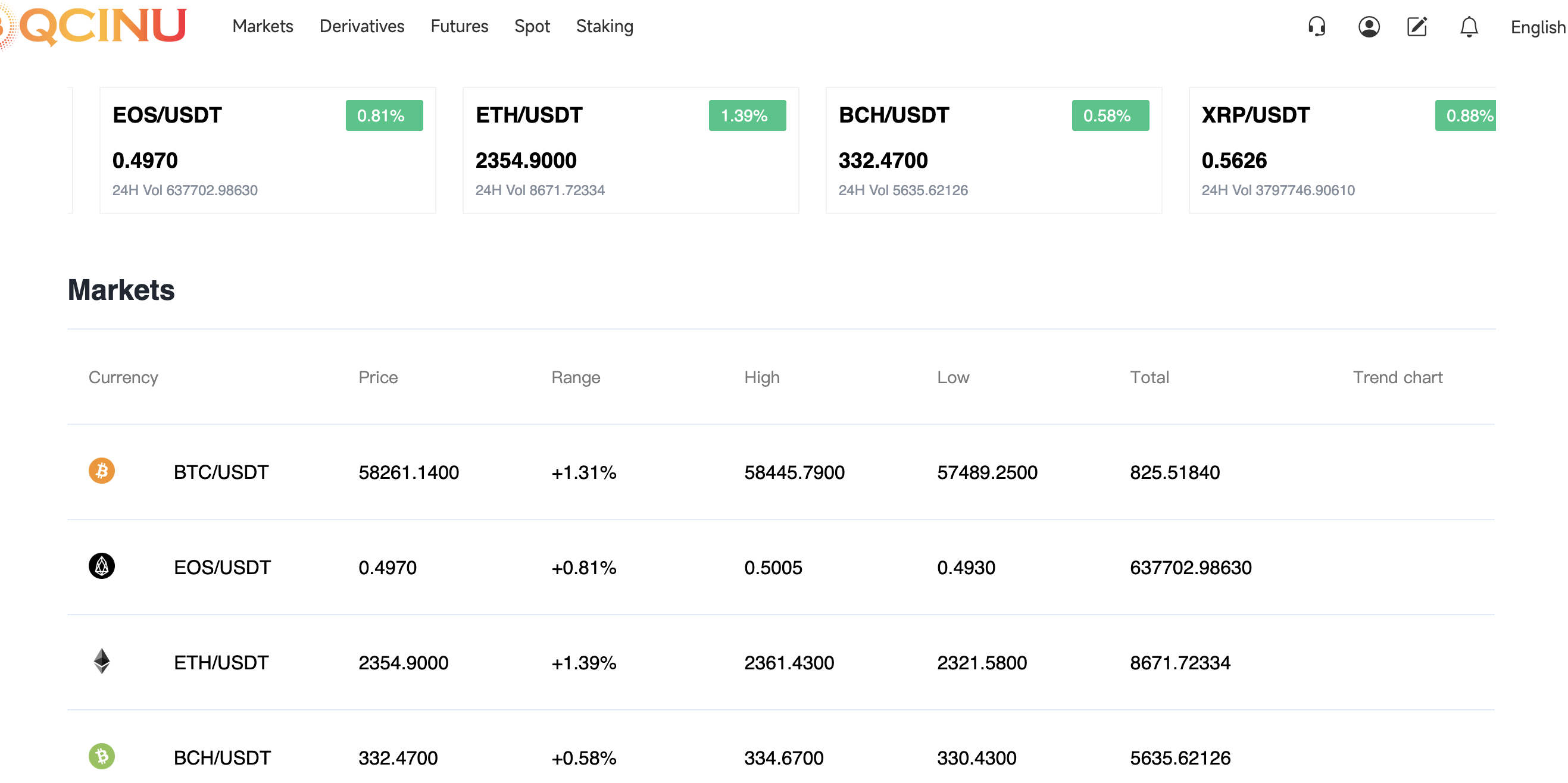Open the BTC/USDT market row
The width and height of the screenshot is (1568, 783).
coord(221,472)
